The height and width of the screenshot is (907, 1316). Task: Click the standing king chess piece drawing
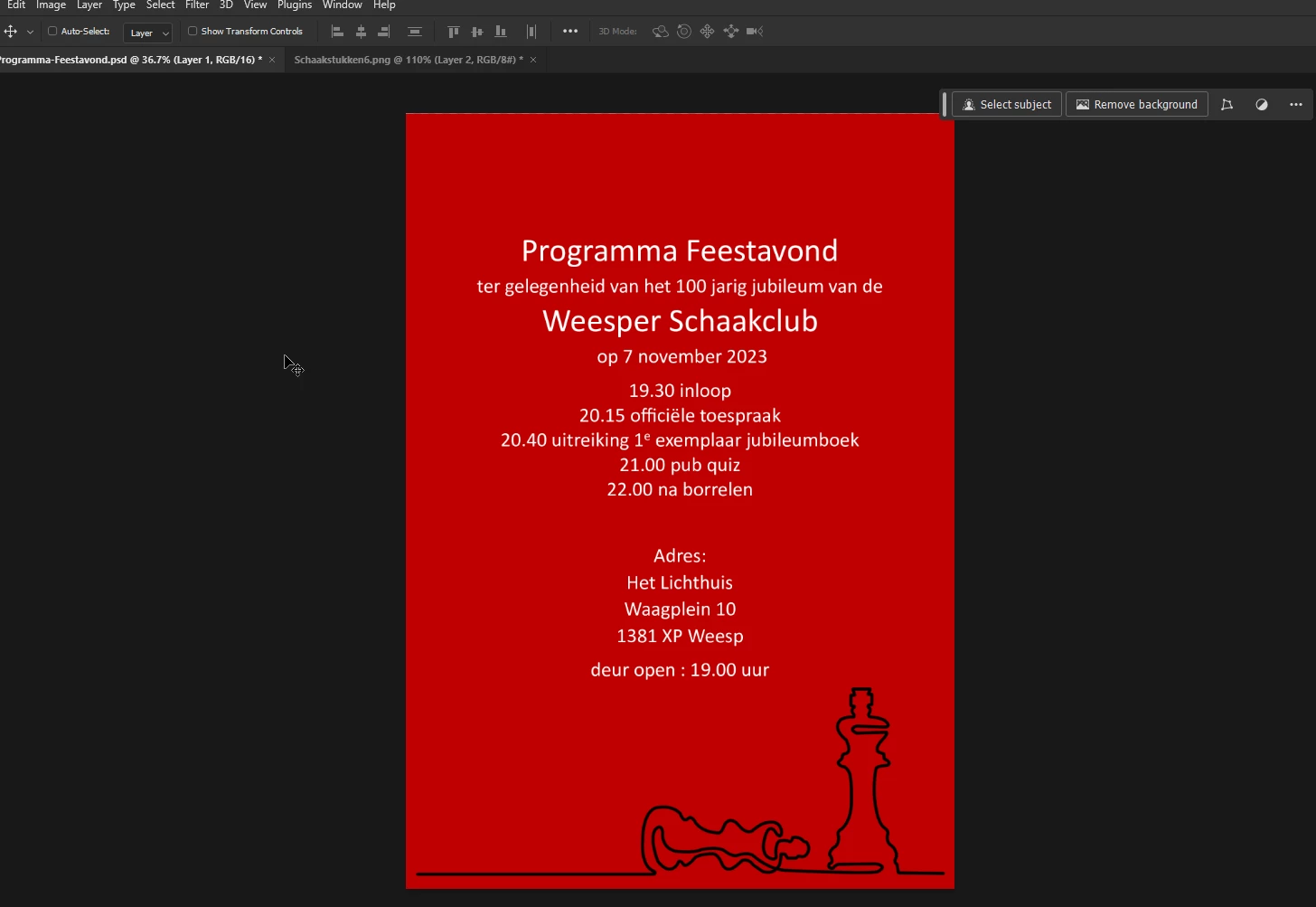863,780
